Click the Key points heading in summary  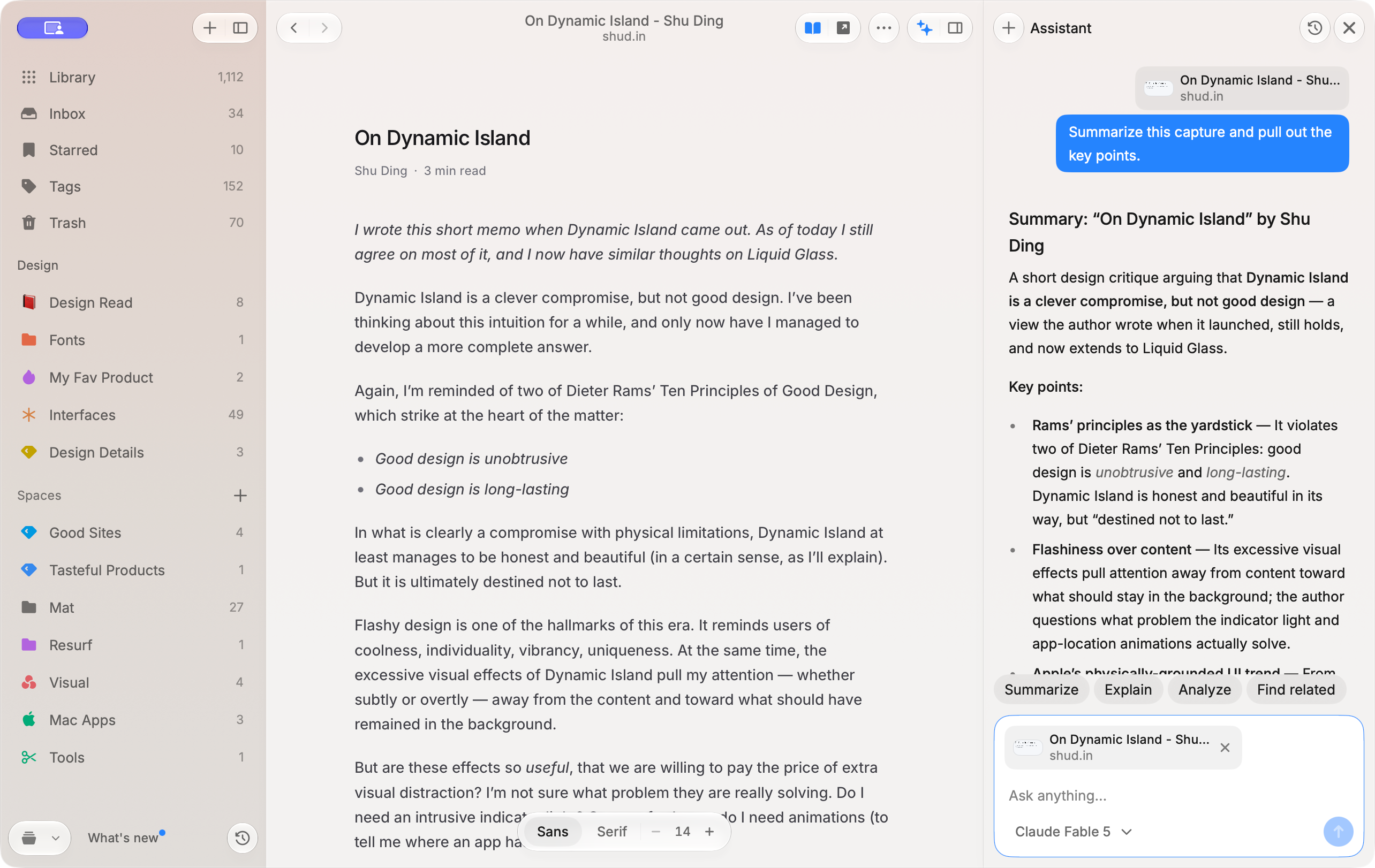pos(1046,387)
